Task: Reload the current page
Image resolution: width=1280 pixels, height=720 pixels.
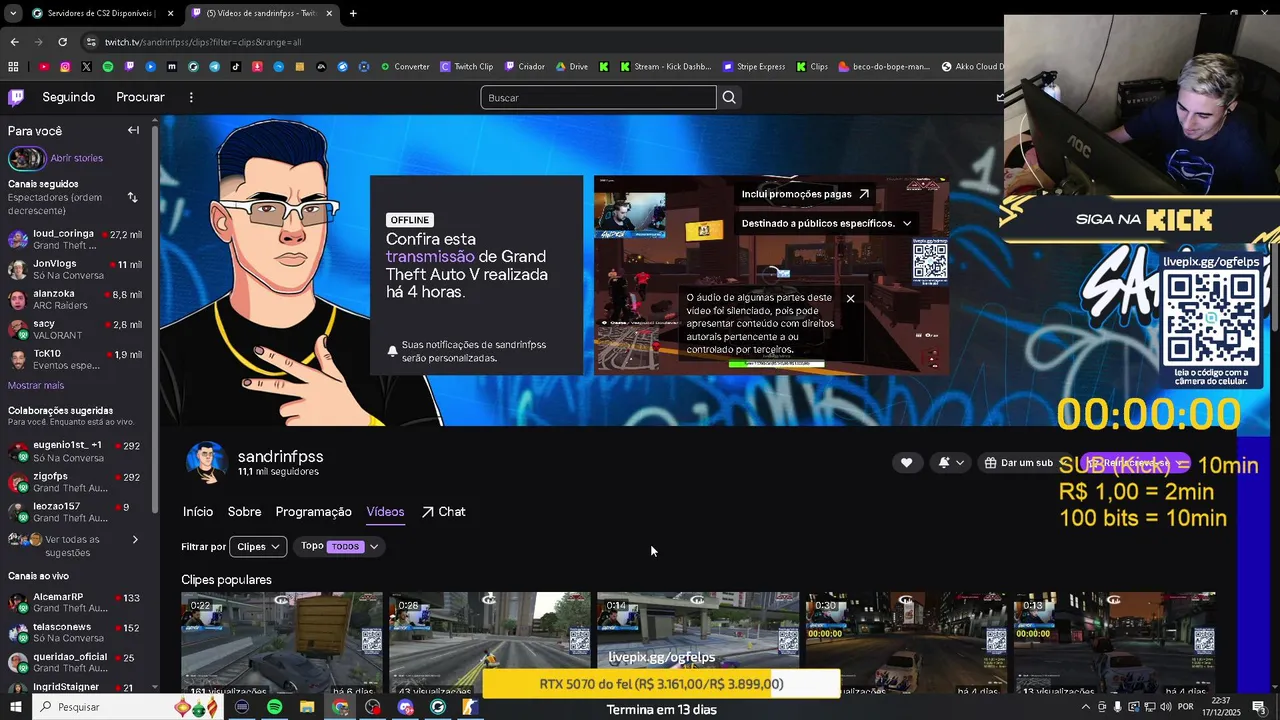Action: point(62,42)
